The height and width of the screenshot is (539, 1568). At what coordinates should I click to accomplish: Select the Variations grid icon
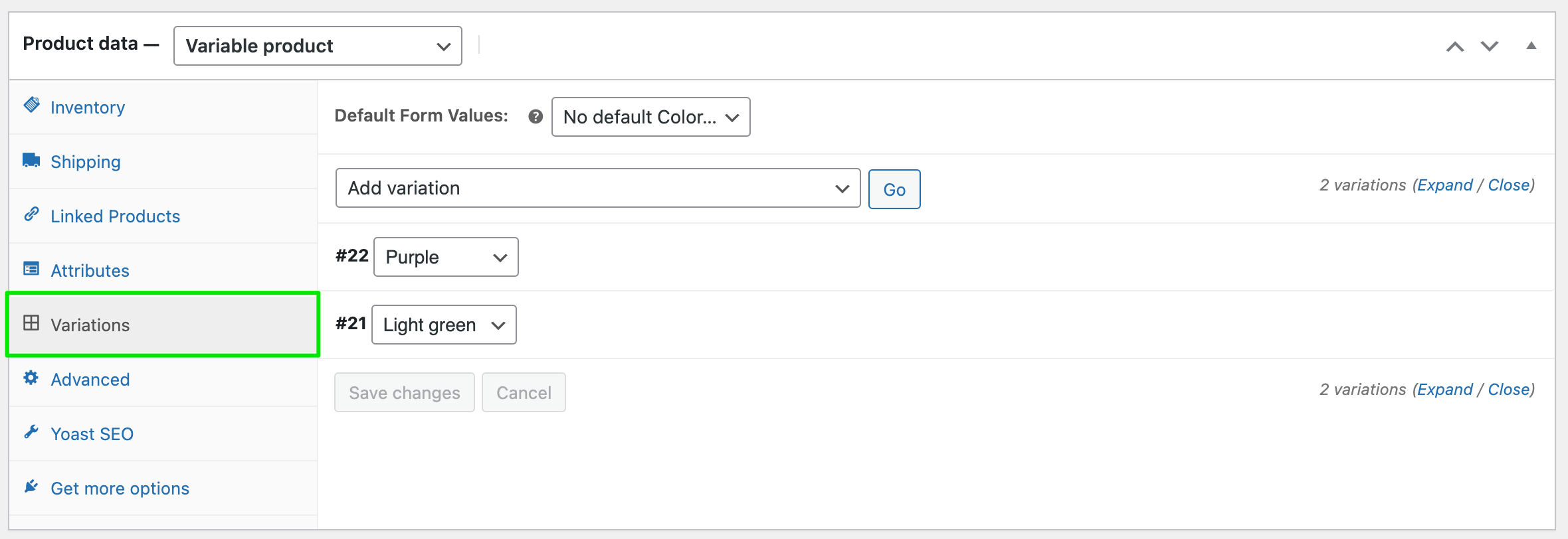point(31,323)
